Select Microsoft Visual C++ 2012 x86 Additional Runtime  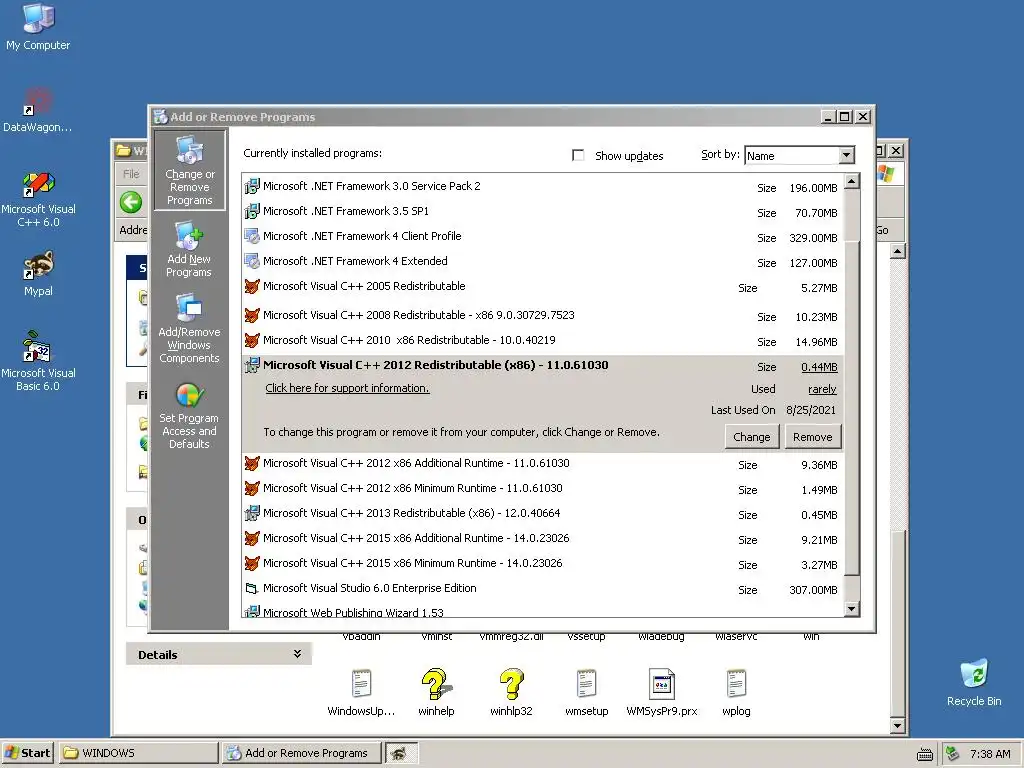tap(543, 464)
